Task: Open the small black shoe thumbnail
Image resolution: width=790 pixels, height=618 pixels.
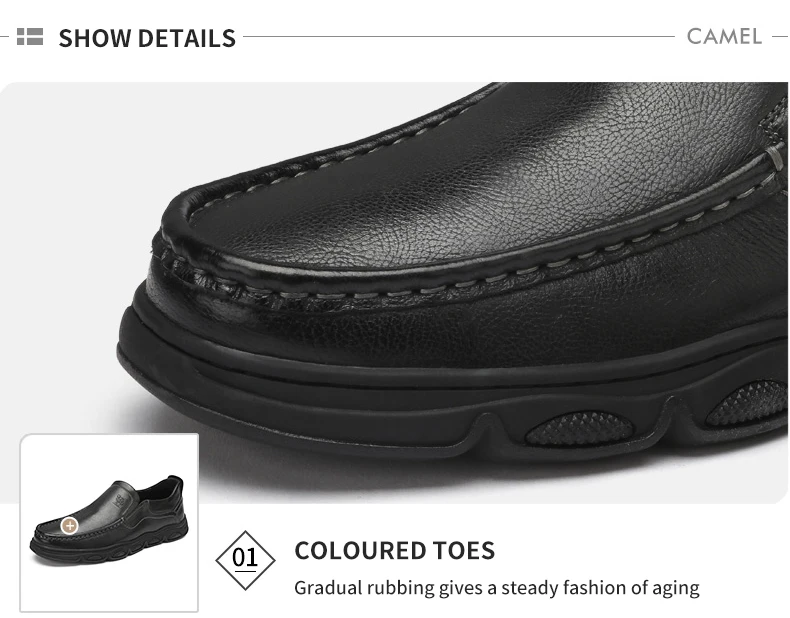Action: point(109,523)
